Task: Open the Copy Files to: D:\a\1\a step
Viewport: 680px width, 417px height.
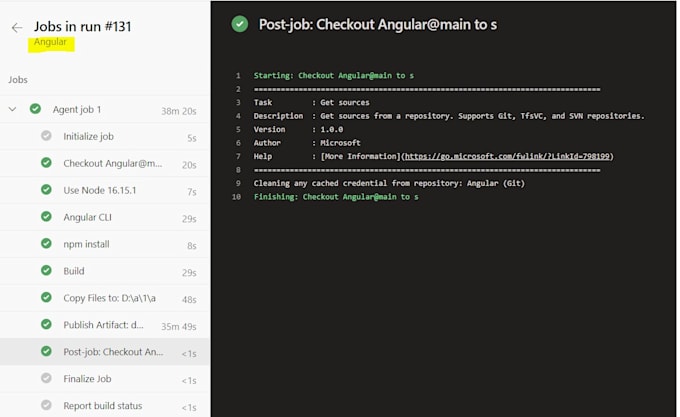Action: click(x=105, y=298)
